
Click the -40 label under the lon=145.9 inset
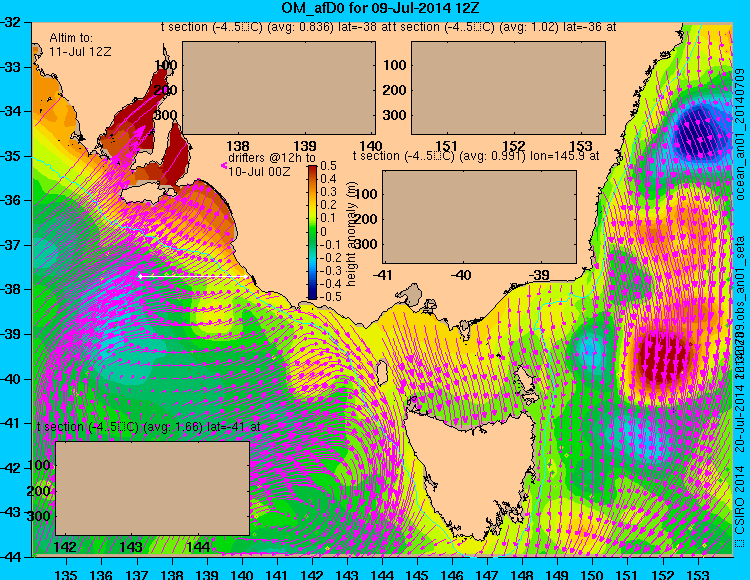(461, 275)
